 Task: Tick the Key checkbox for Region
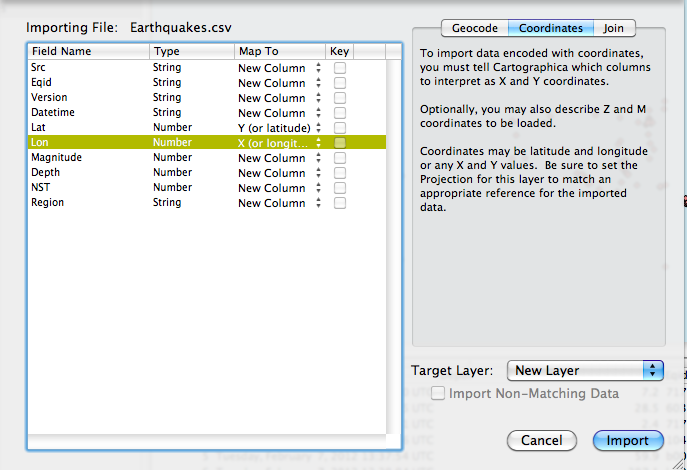pos(340,203)
